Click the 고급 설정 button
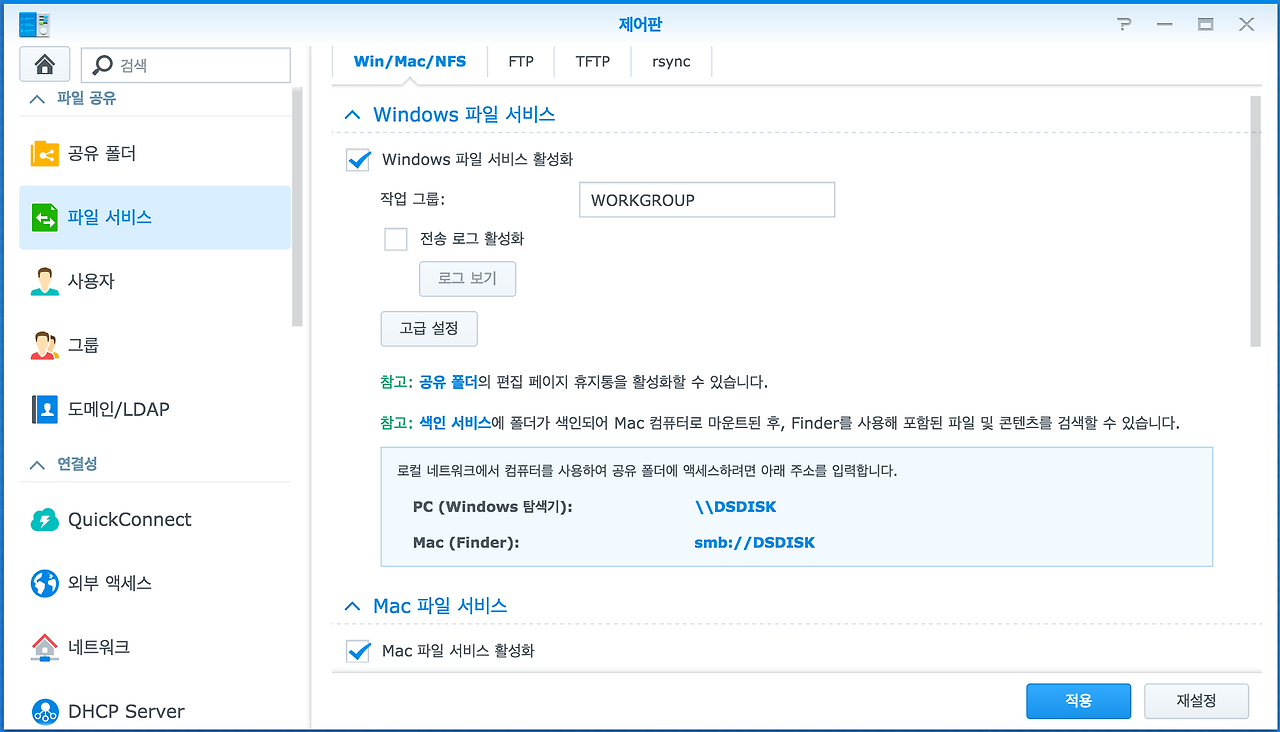This screenshot has width=1280, height=732. point(428,328)
